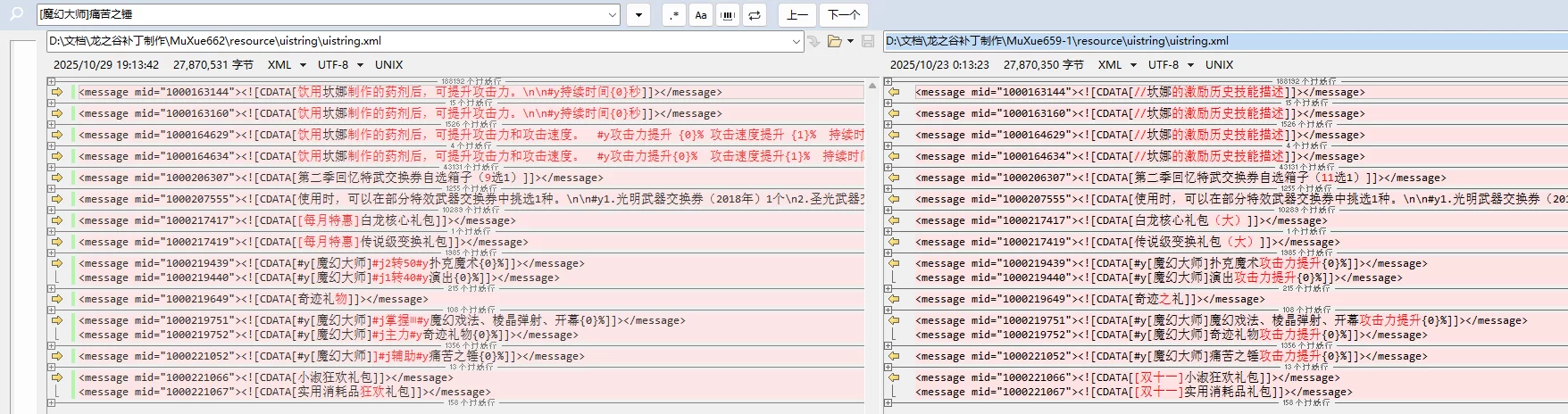The width and height of the screenshot is (1568, 414).
Task: Click right file size 27,870,350 字节
Action: point(1044,65)
